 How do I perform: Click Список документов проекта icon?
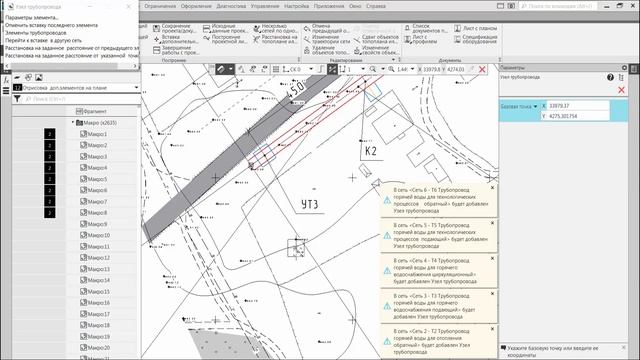407,28
